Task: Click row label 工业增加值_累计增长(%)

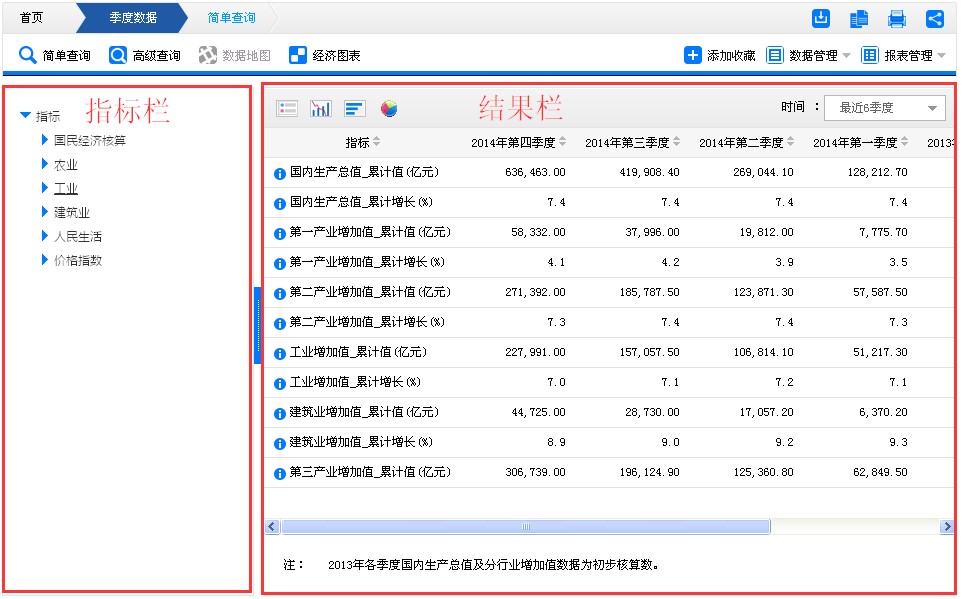Action: (355, 382)
